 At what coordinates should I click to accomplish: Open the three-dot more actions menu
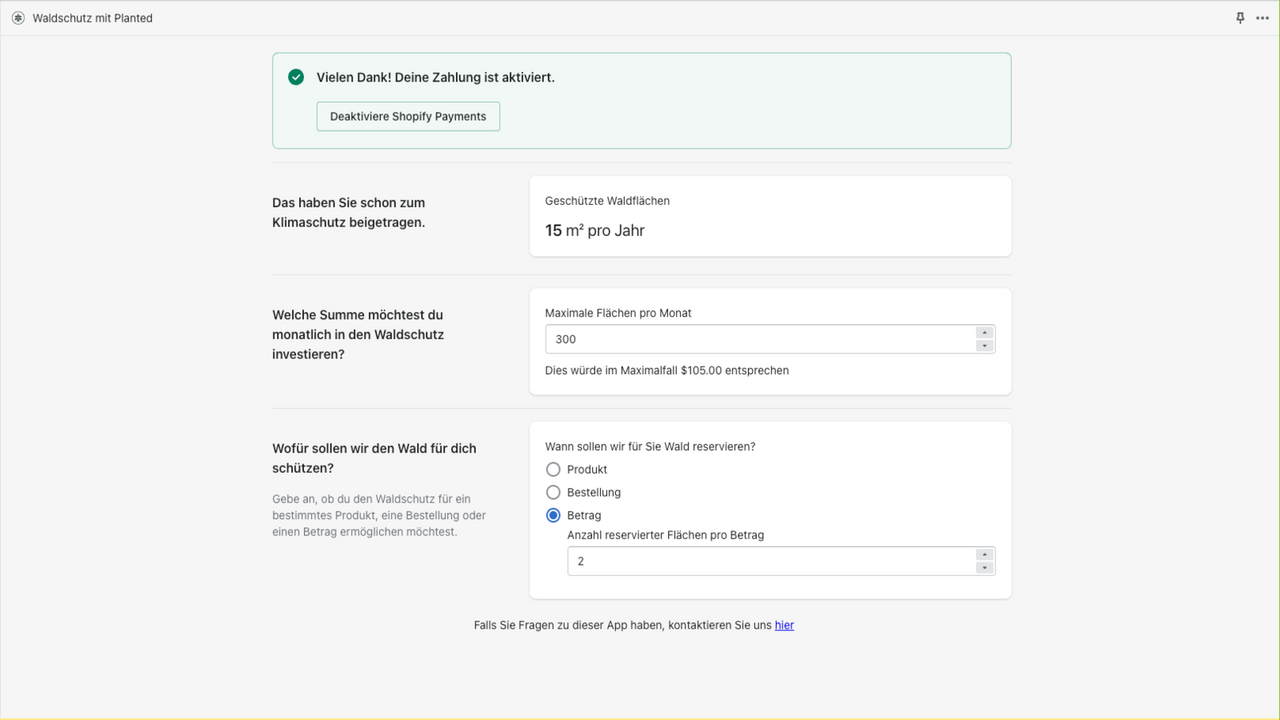point(1262,18)
